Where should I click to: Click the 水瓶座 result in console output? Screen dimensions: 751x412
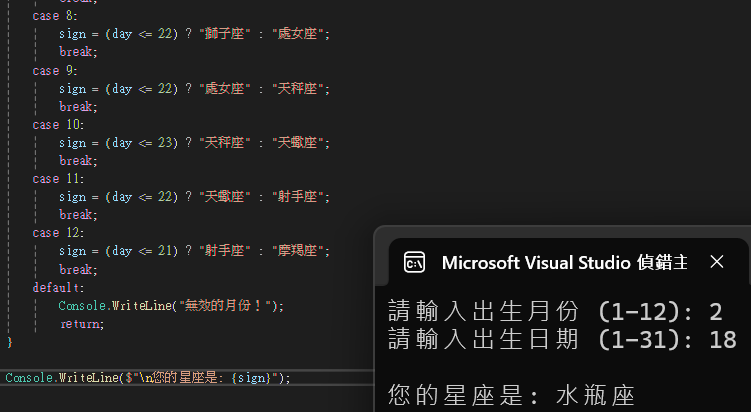(595, 396)
